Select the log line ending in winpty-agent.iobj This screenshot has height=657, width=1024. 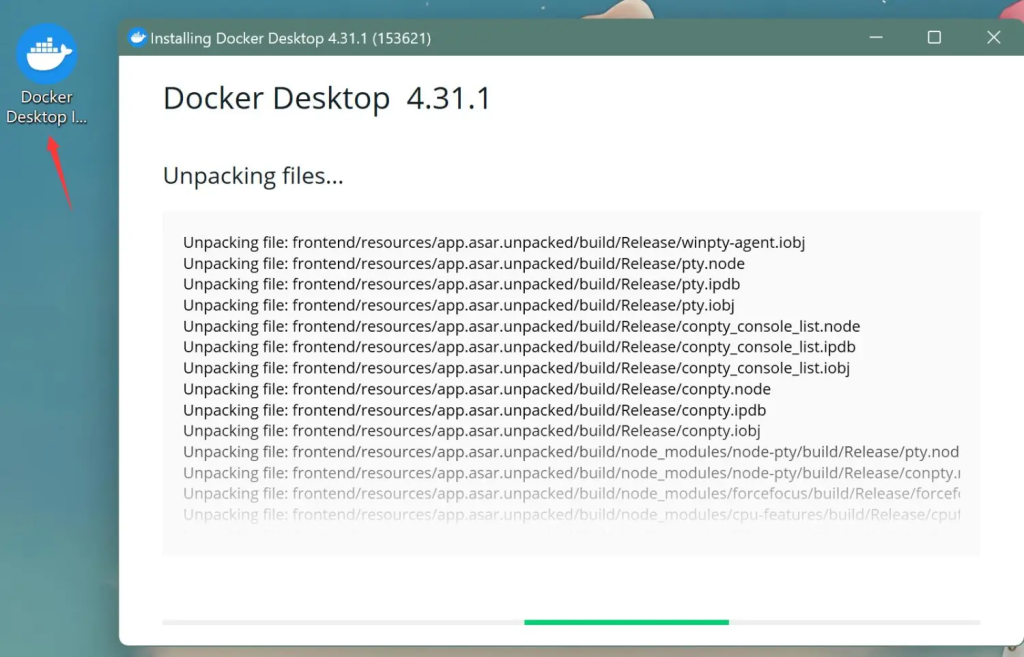(494, 243)
